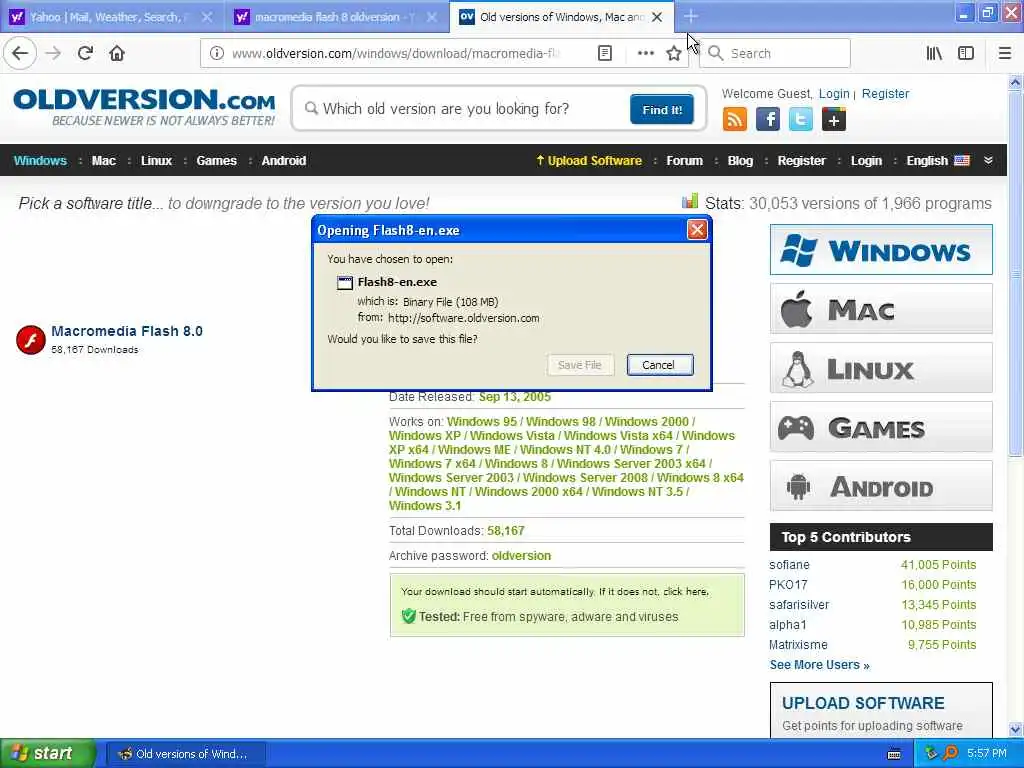Click the oldversion archive password link
Screen dimensions: 1024x768
(521, 556)
